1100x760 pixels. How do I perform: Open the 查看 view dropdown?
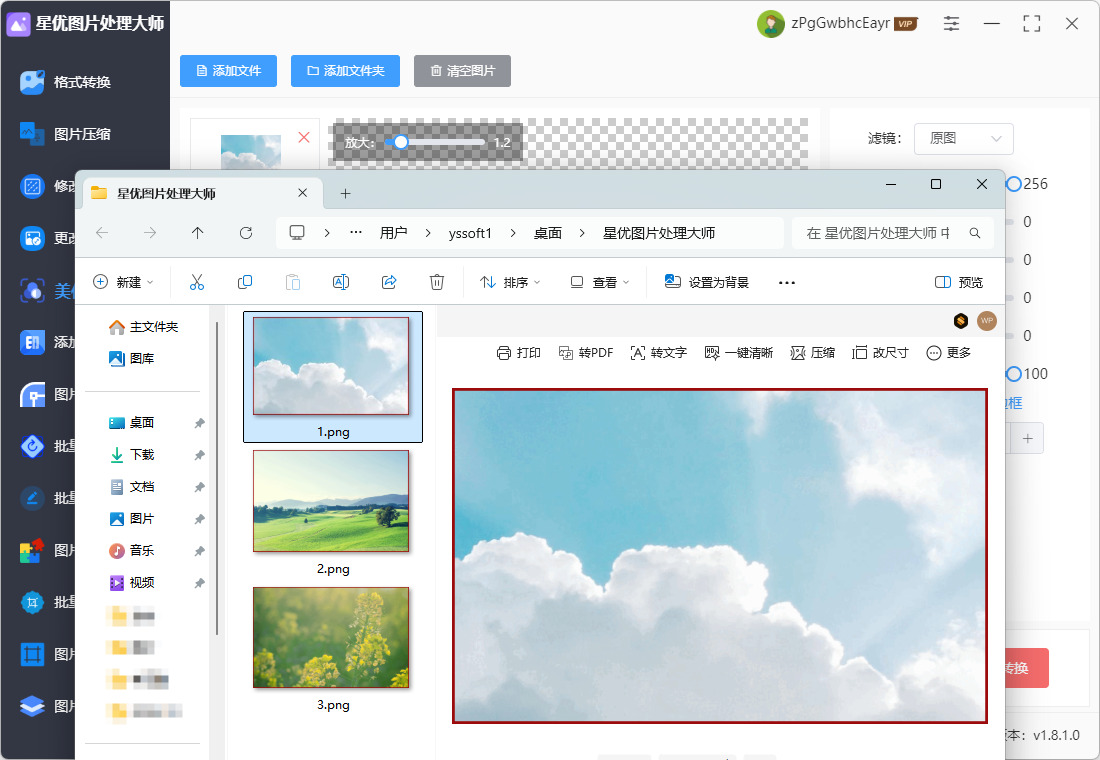600,282
